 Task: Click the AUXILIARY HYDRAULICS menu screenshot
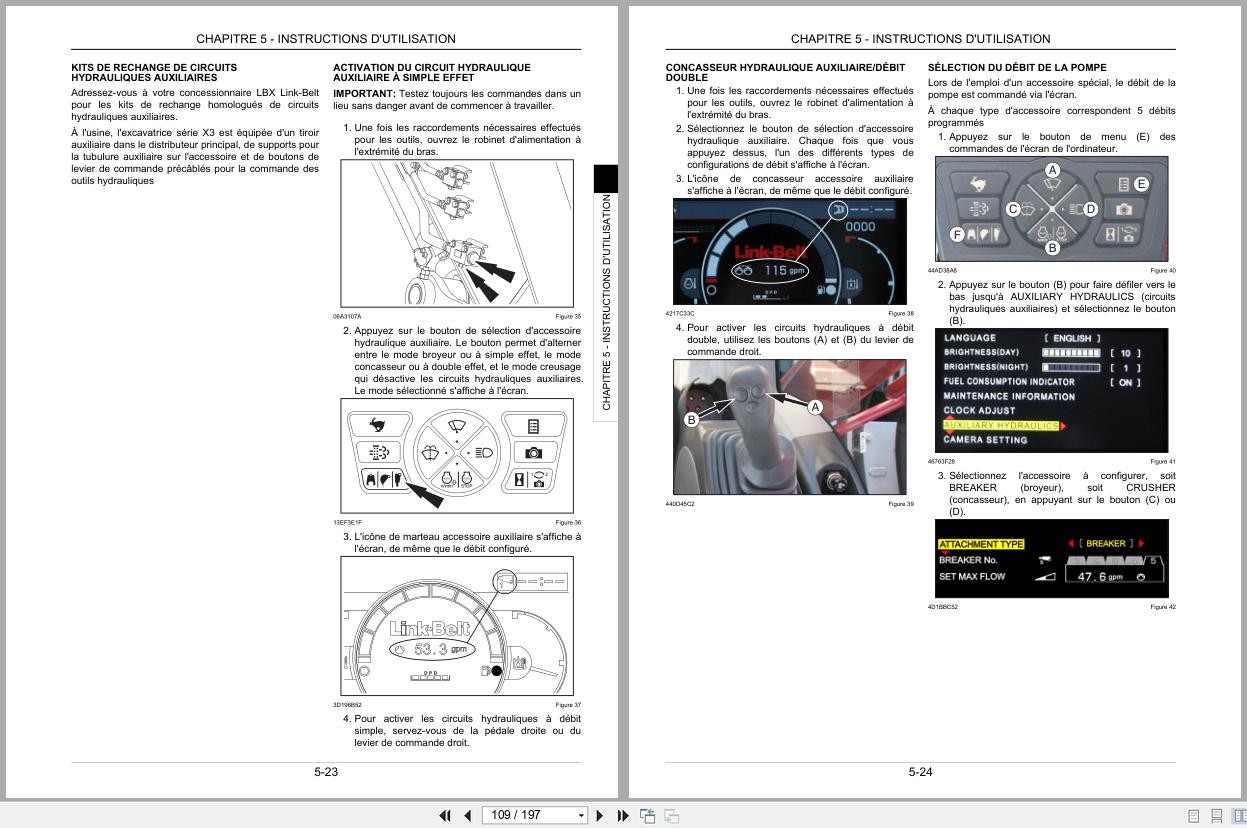[1051, 390]
